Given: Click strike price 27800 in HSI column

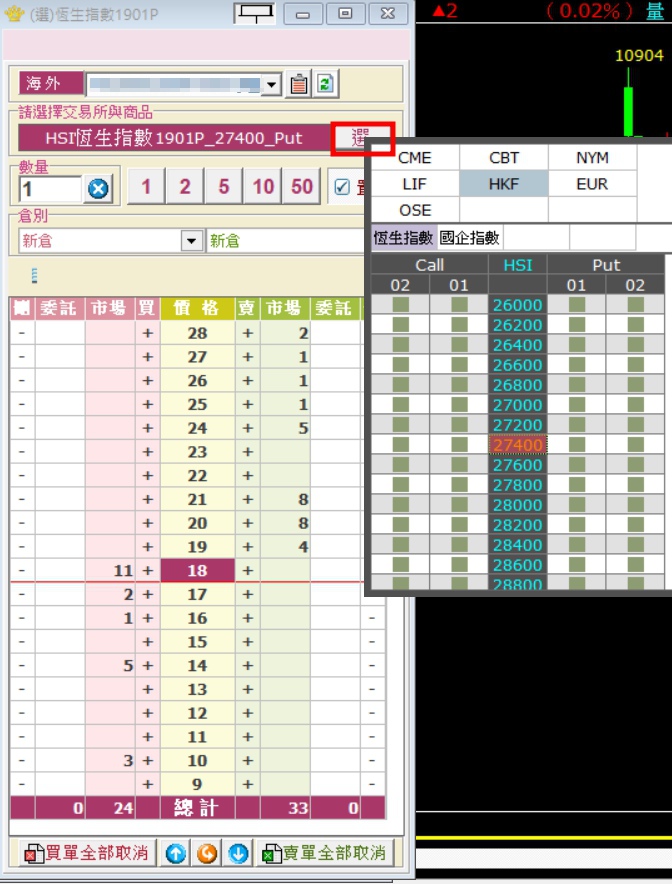Looking at the screenshot, I should tap(518, 485).
